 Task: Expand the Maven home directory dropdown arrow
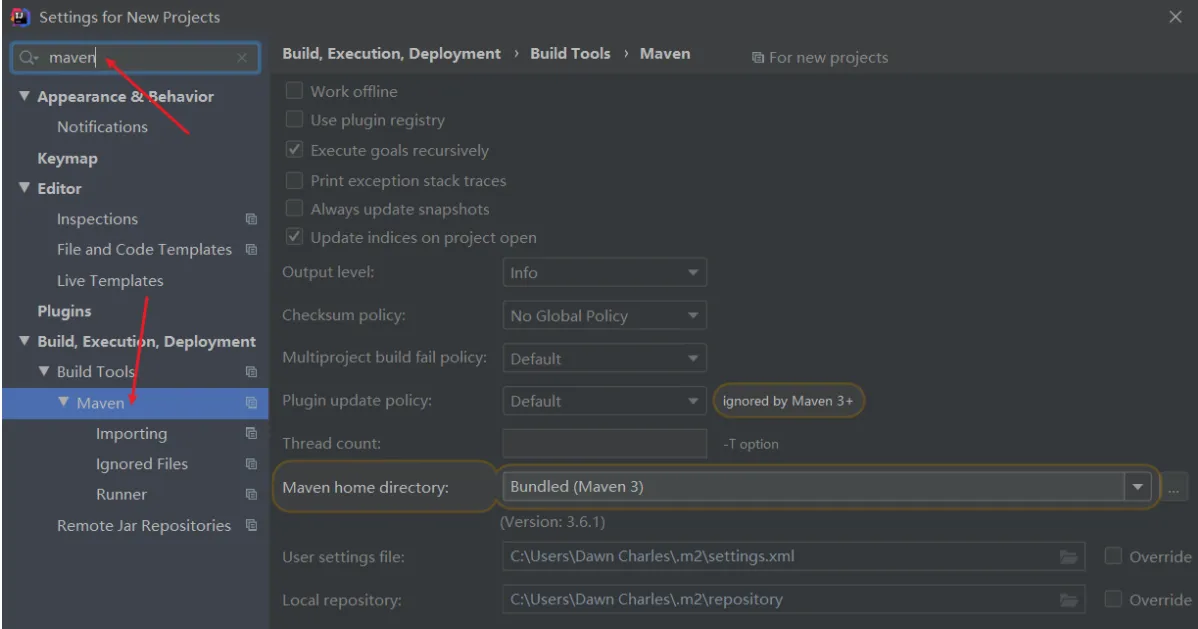pyautogui.click(x=1137, y=487)
